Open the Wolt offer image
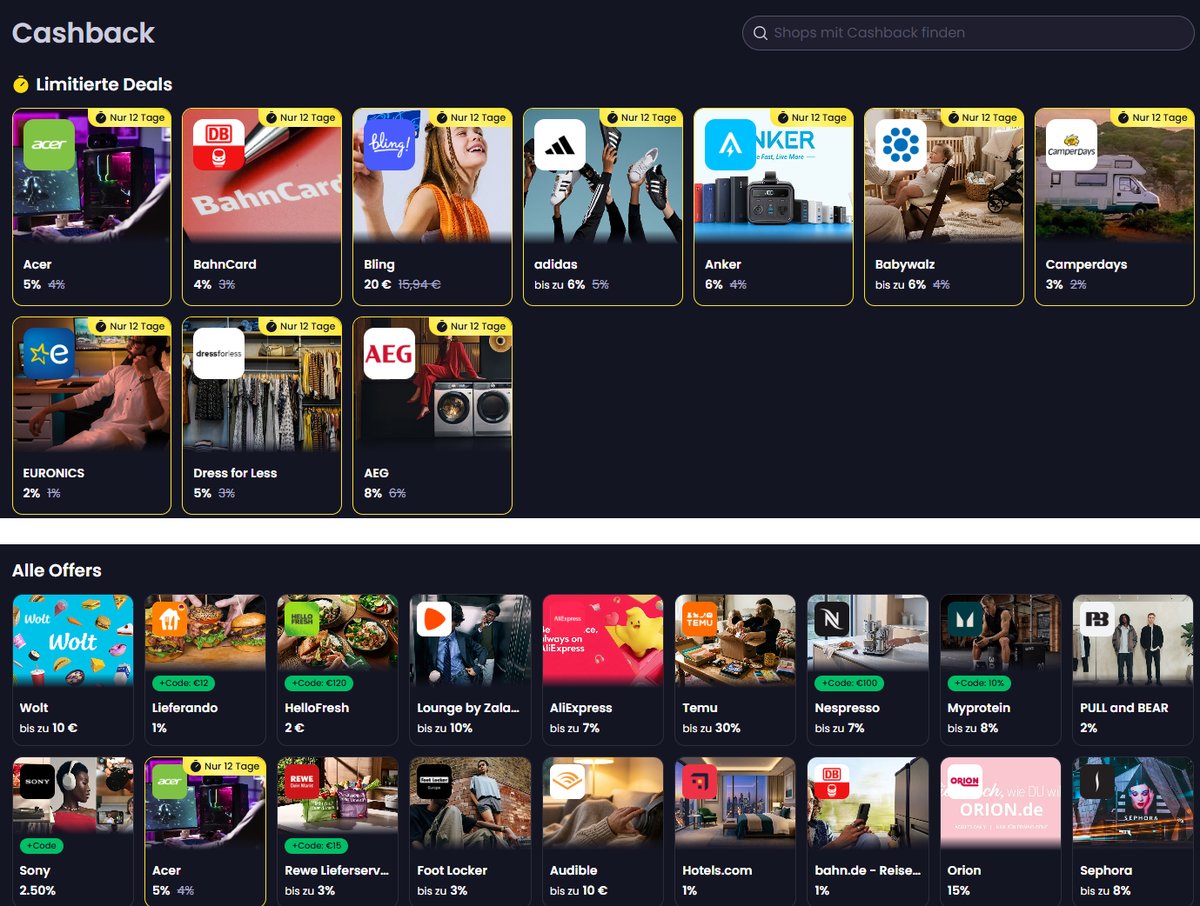The height and width of the screenshot is (906, 1200). [72, 640]
